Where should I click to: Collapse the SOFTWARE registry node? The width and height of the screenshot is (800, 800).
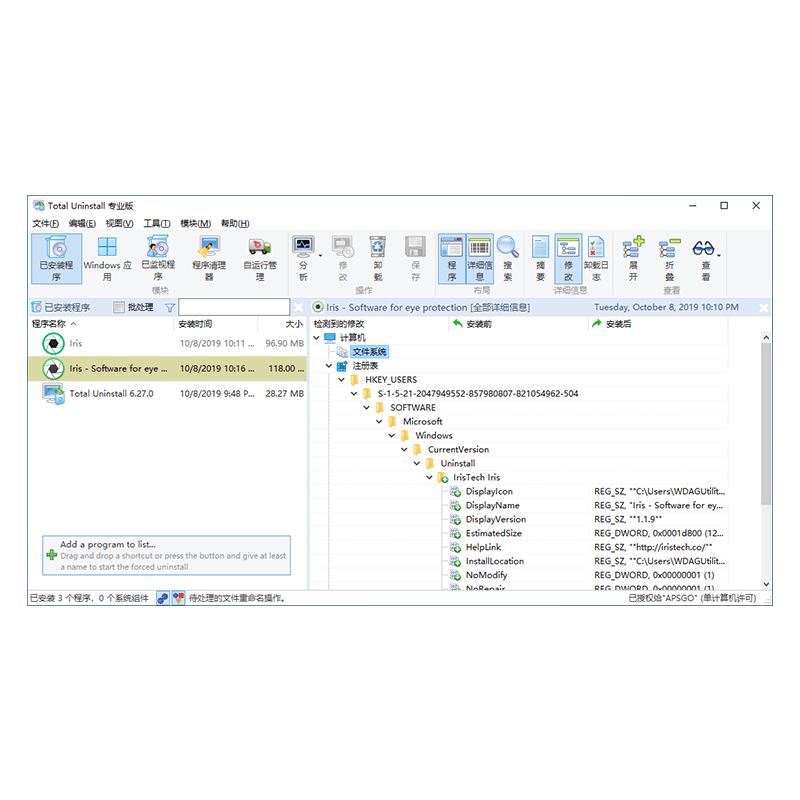(x=367, y=408)
